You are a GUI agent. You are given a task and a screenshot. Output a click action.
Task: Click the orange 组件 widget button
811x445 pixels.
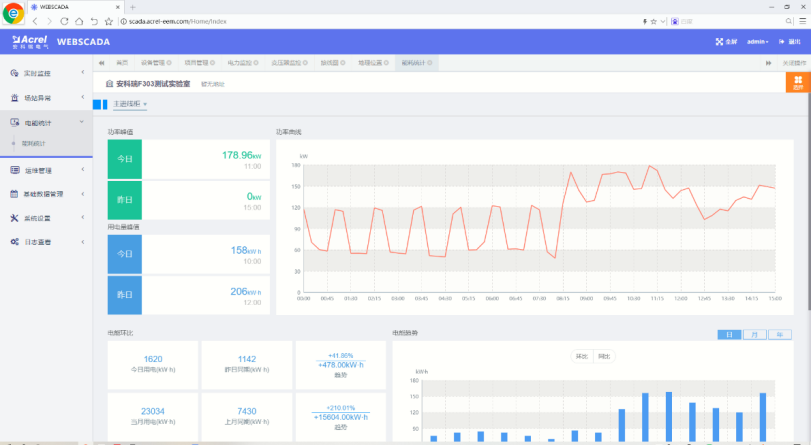[797, 83]
